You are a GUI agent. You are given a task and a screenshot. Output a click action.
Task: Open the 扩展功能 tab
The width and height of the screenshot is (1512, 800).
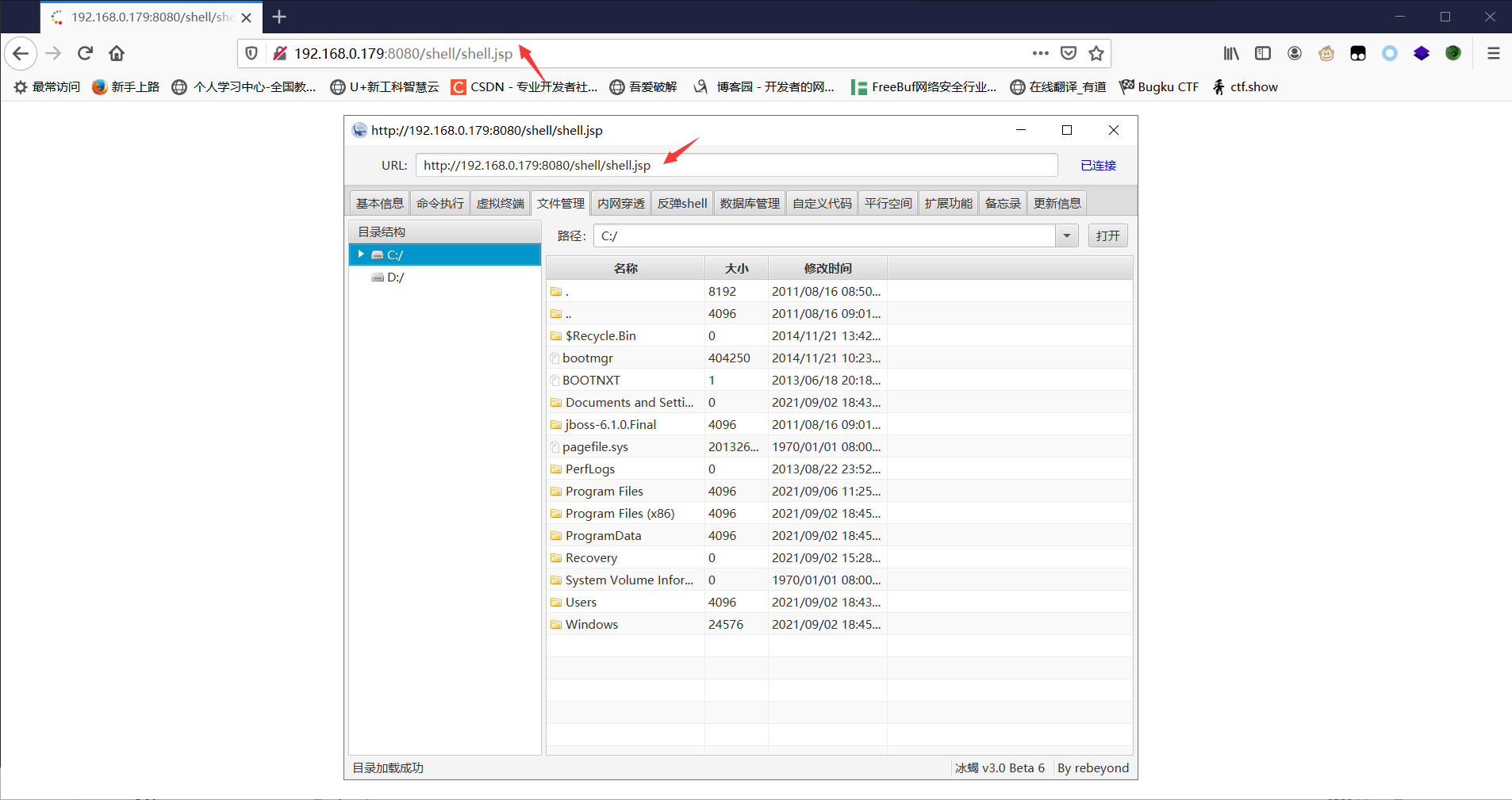[949, 204]
